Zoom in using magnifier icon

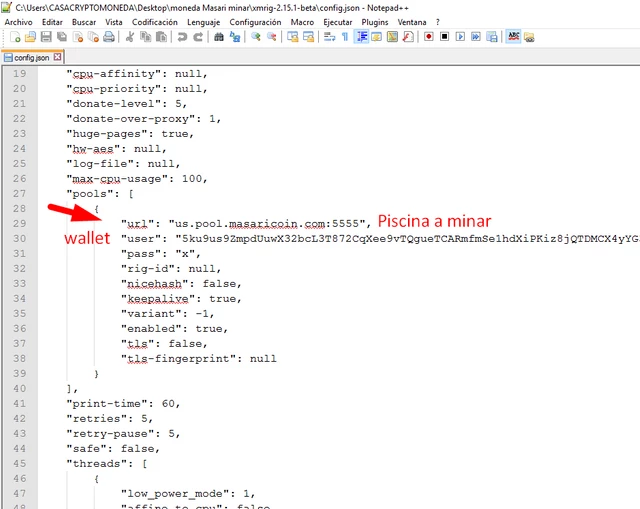coord(256,37)
